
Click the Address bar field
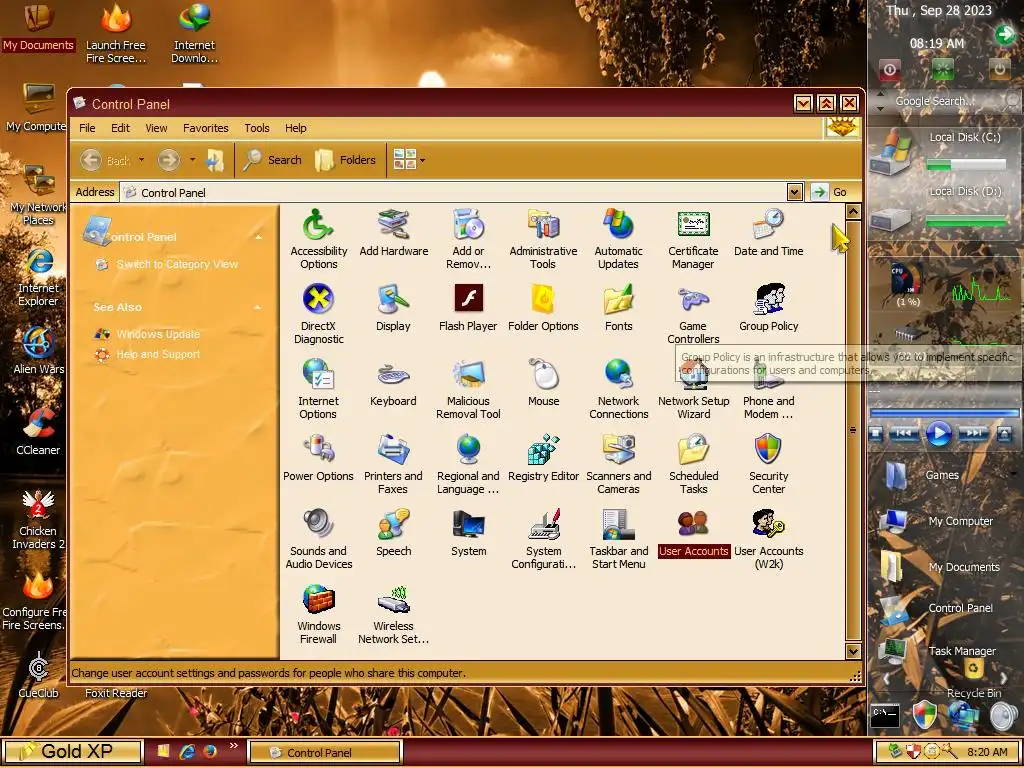point(453,192)
